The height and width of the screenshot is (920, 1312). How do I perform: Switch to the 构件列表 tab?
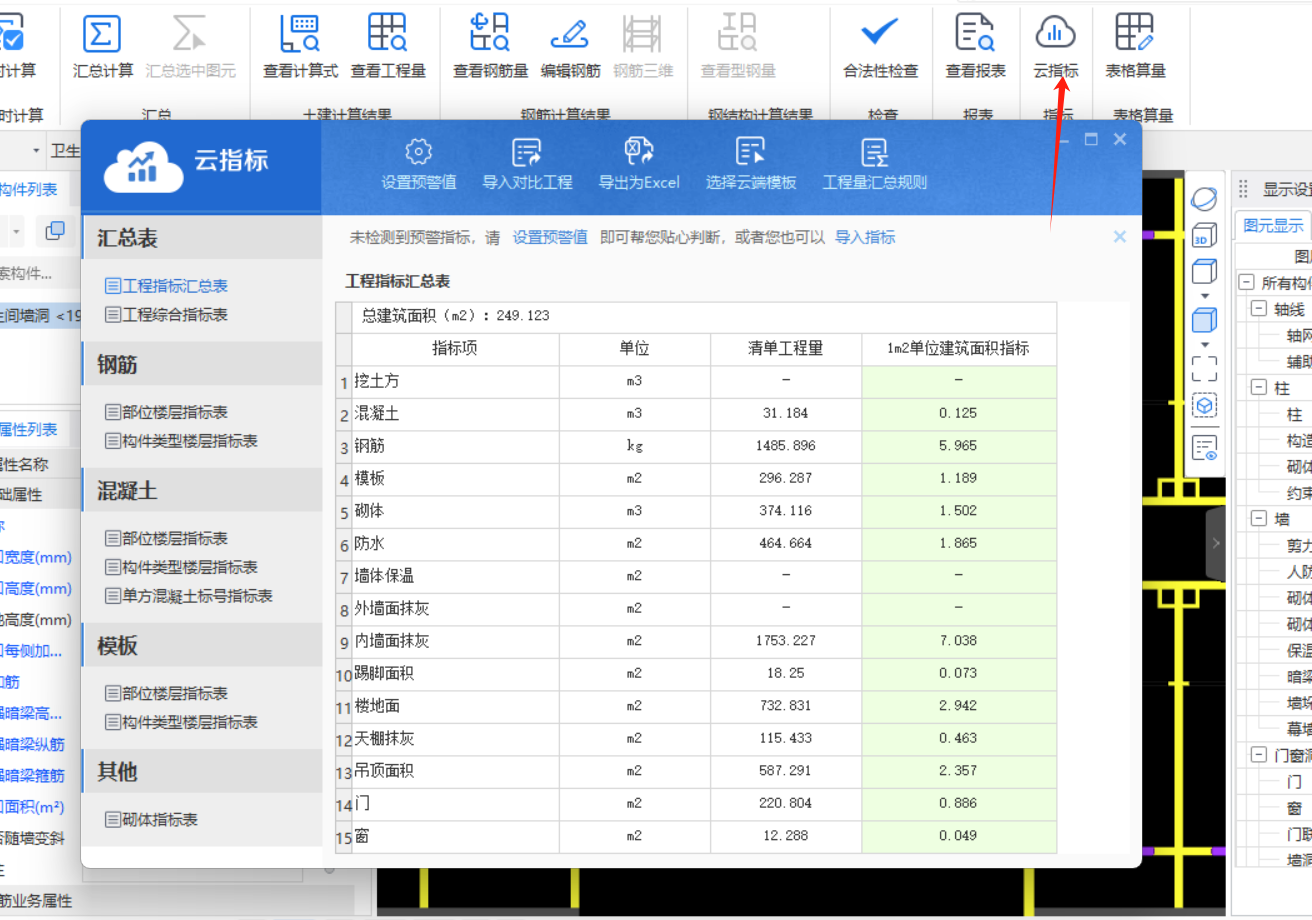[27, 190]
